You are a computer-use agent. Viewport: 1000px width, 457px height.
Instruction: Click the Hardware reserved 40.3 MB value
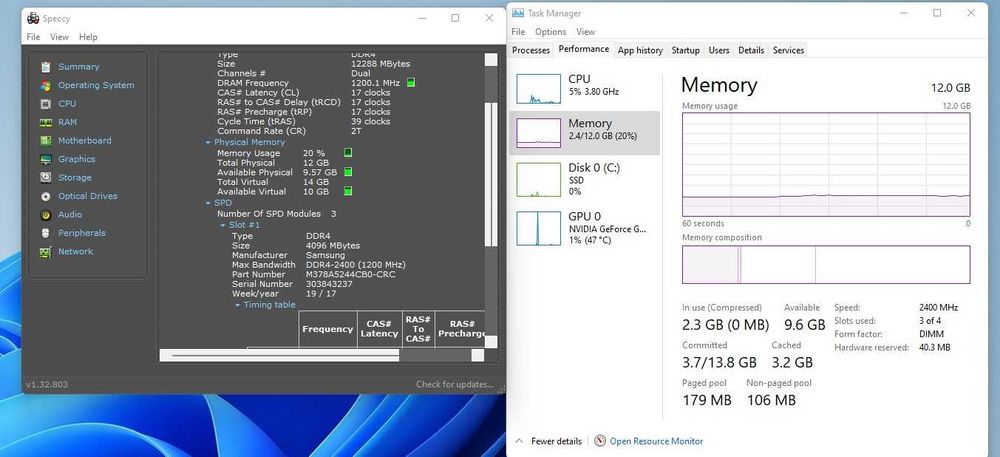click(934, 348)
